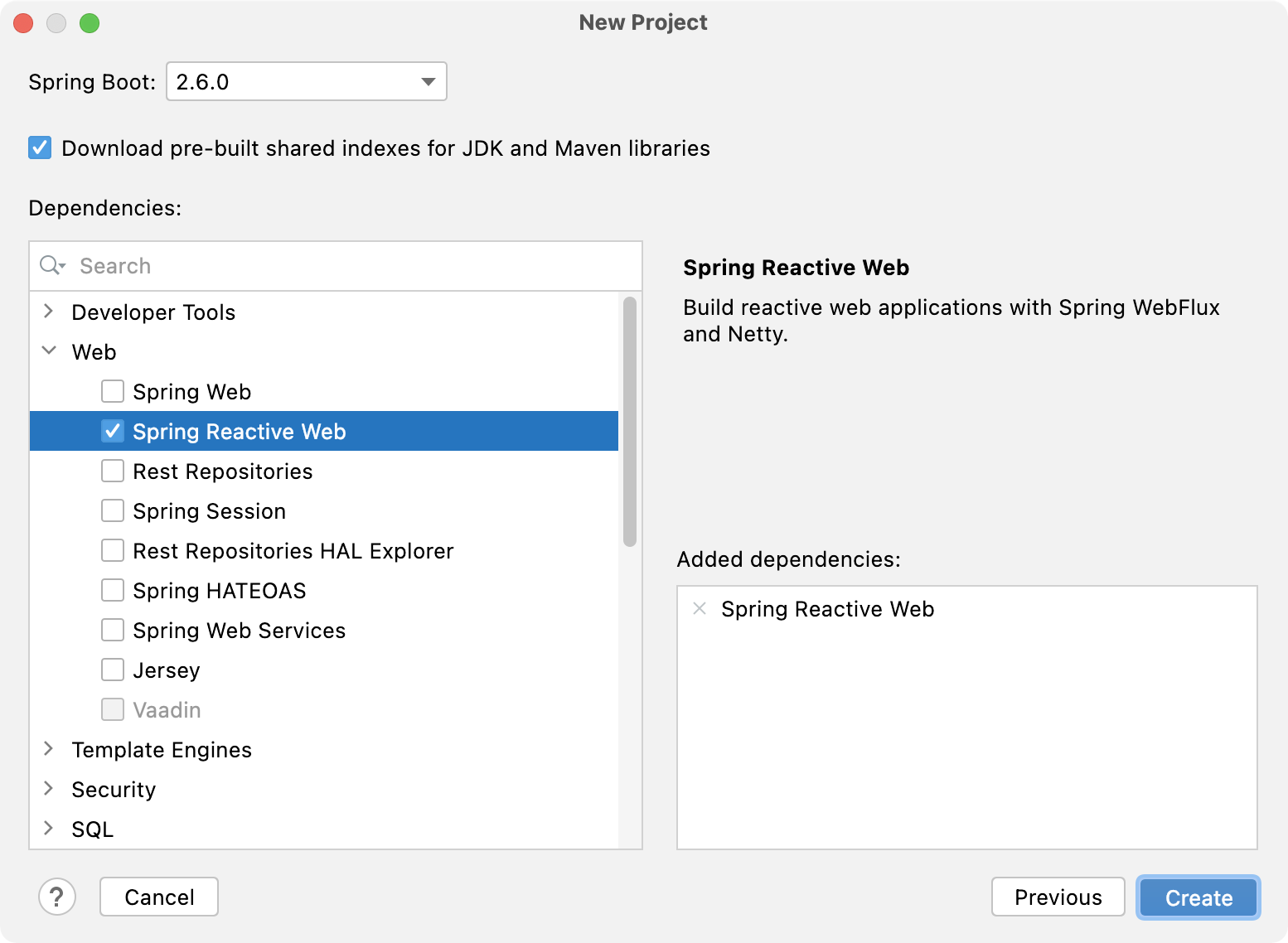
Task: Expand the Developer Tools category
Action: tap(48, 312)
